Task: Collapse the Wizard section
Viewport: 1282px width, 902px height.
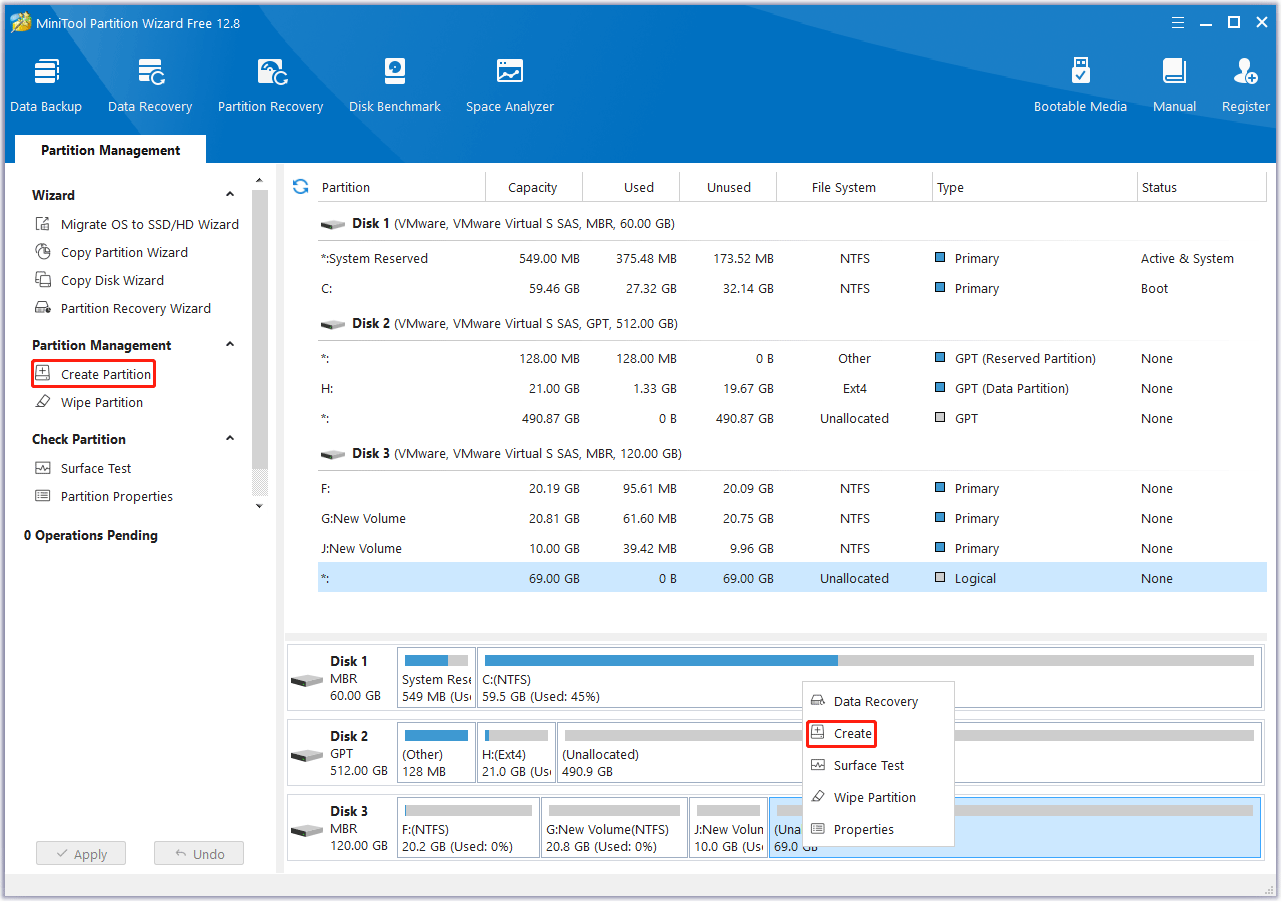Action: click(230, 195)
